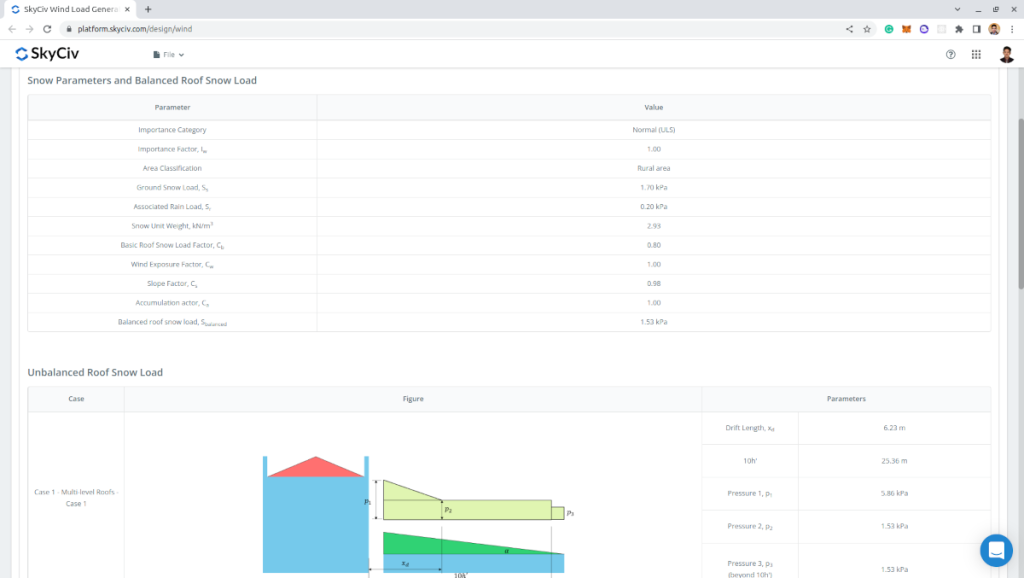Click the SkyCiv user profile avatar

point(1006,54)
